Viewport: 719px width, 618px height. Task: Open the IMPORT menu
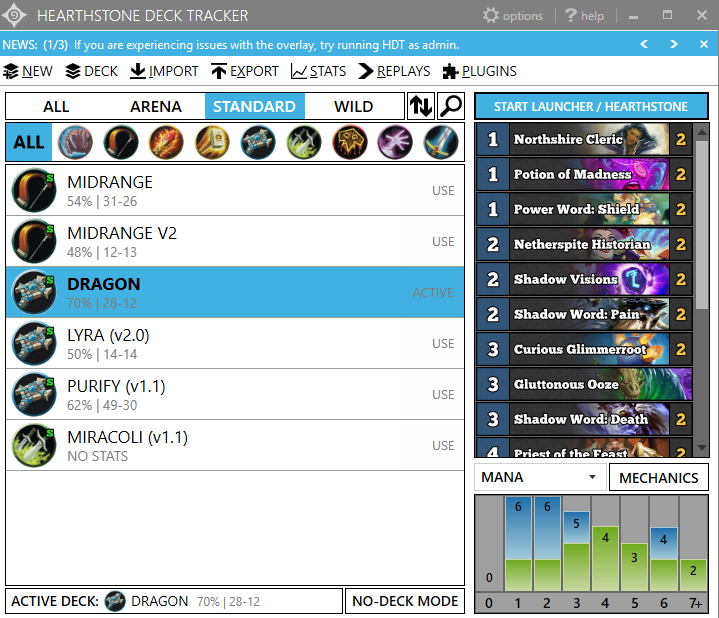[x=164, y=71]
